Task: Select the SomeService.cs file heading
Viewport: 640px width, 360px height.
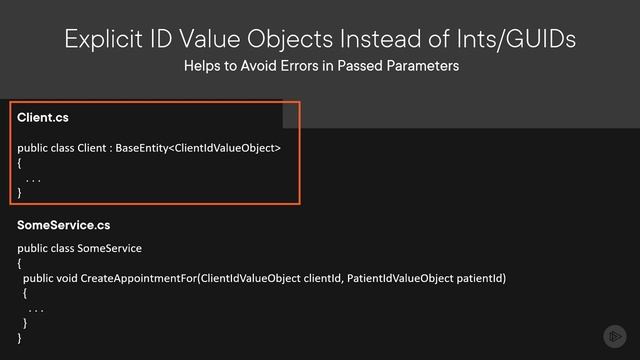Action: [x=64, y=225]
